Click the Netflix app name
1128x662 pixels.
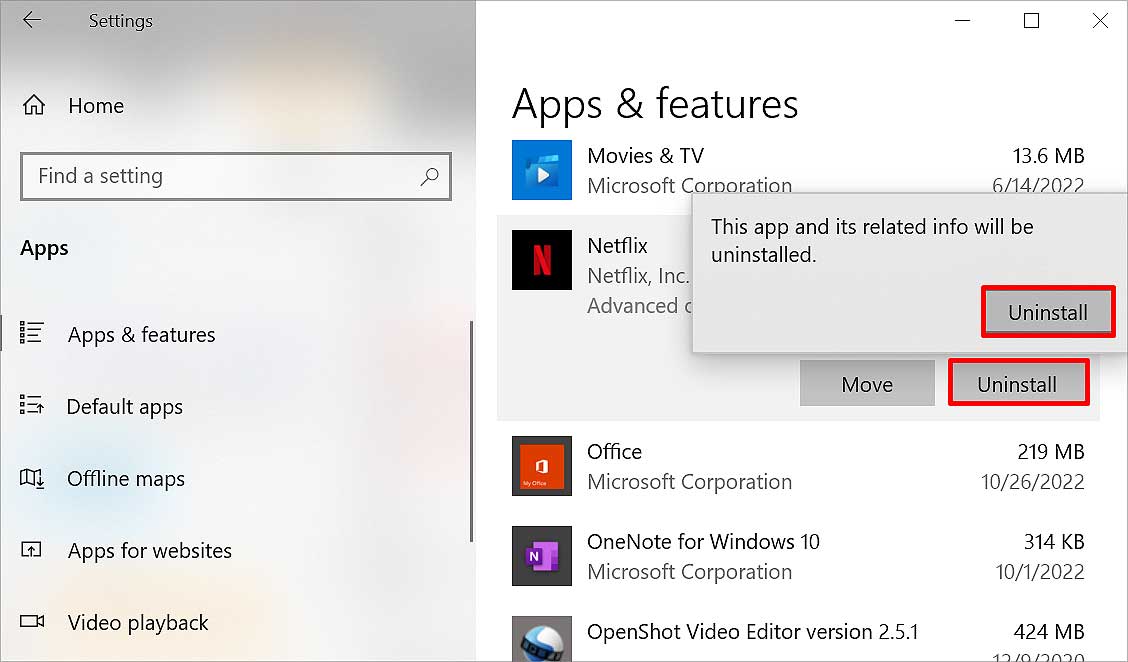tap(617, 245)
